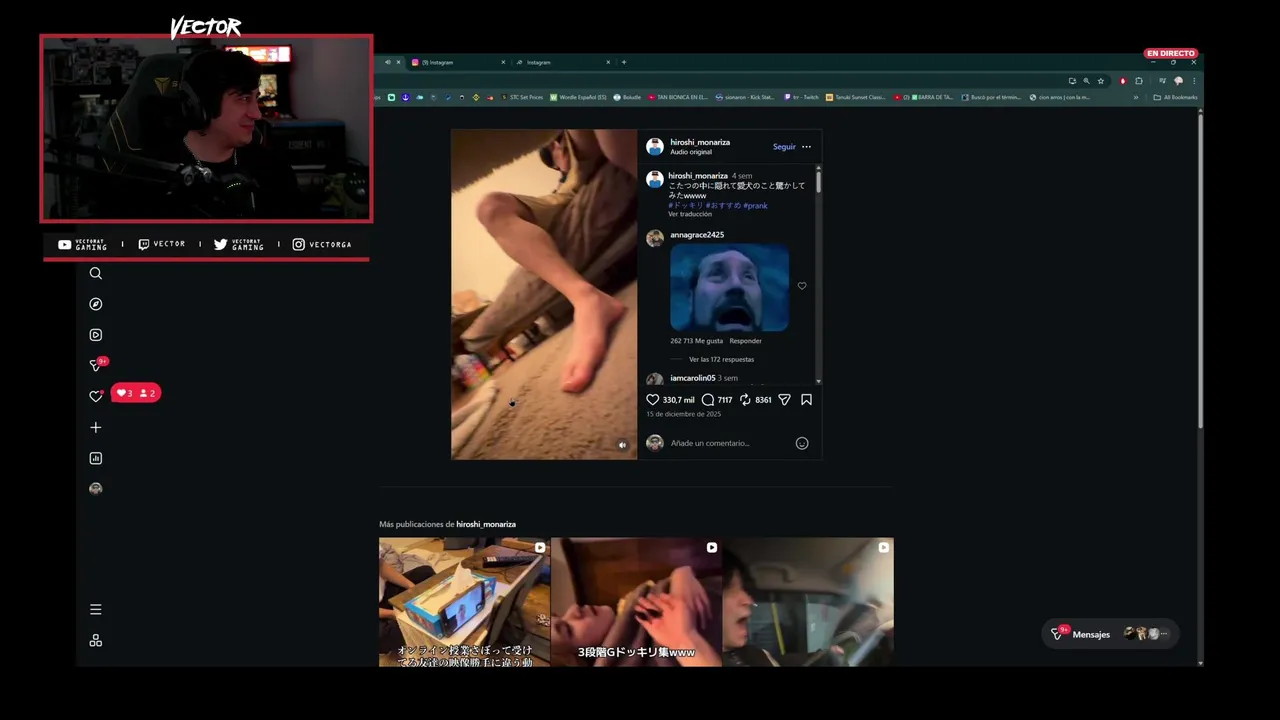Open hiroshi_monariza profile from post header
The width and height of the screenshot is (1280, 720).
[700, 142]
